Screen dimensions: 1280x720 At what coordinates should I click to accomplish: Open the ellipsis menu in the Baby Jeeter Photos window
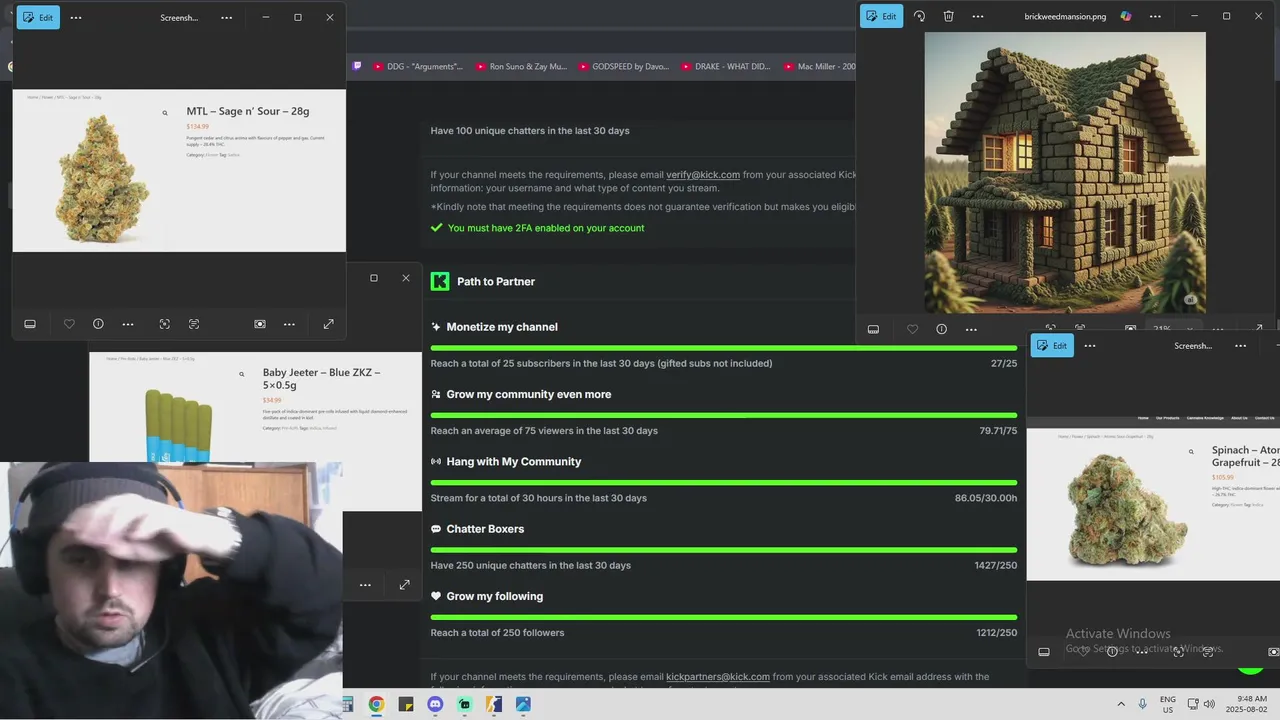pos(365,585)
